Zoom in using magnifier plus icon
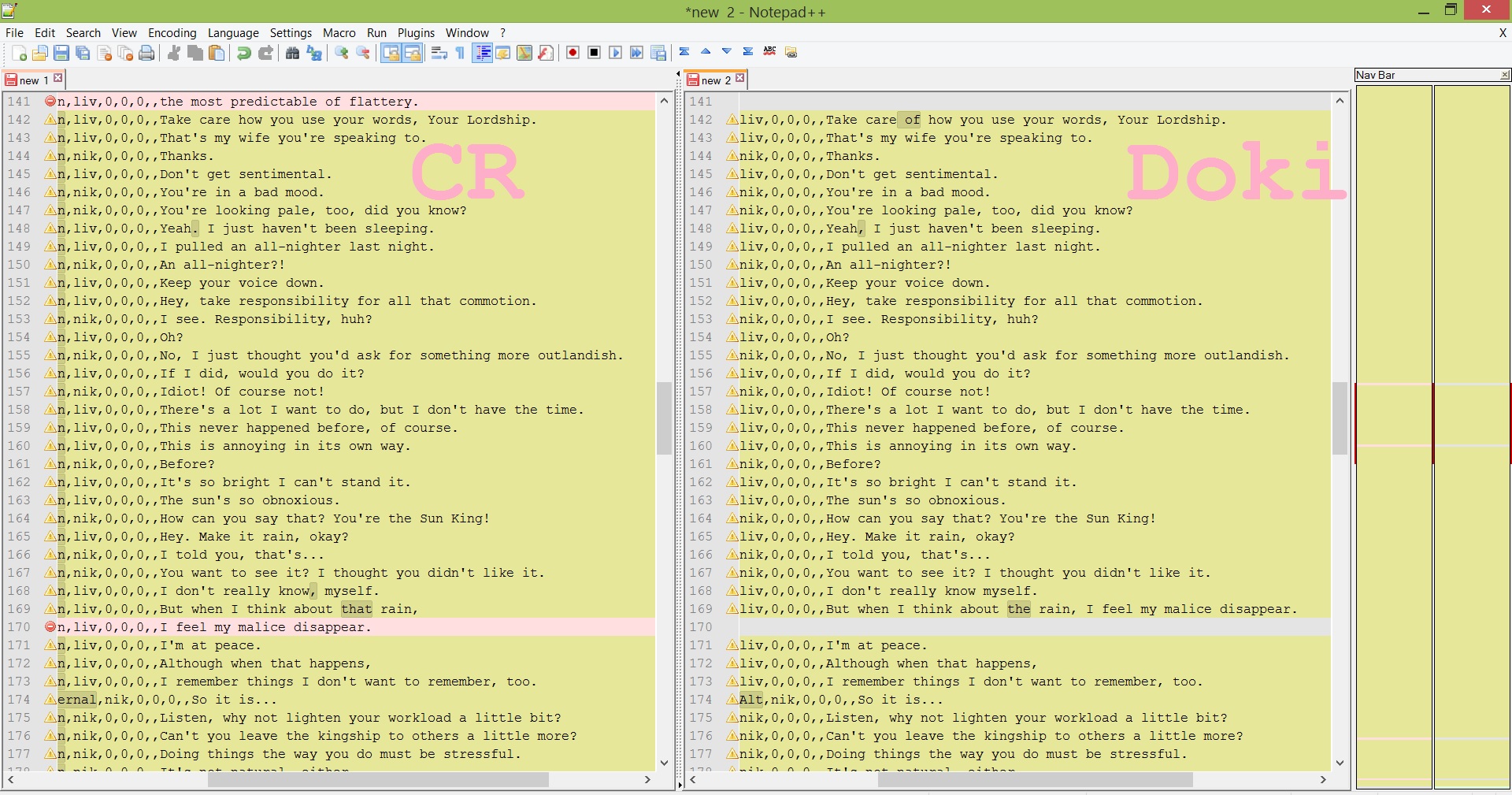The image size is (1512, 795). pyautogui.click(x=342, y=53)
